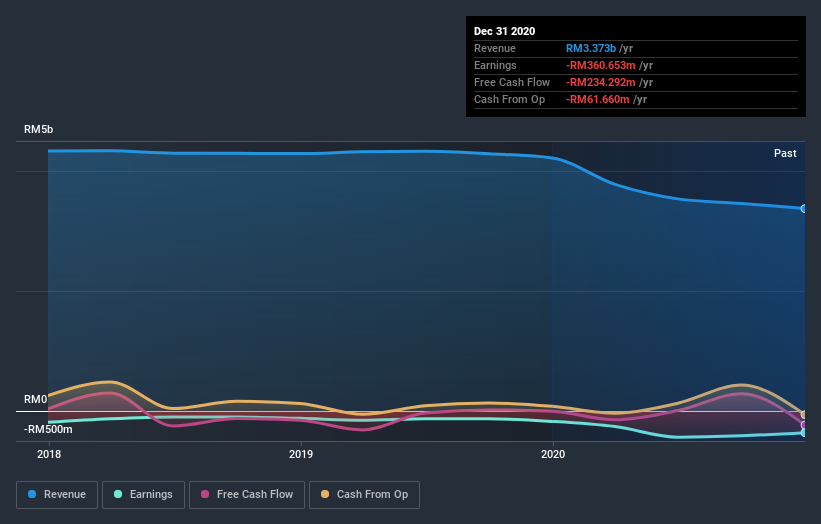
Task: Click the Cash From Op label in tooltip
Action: [509, 99]
